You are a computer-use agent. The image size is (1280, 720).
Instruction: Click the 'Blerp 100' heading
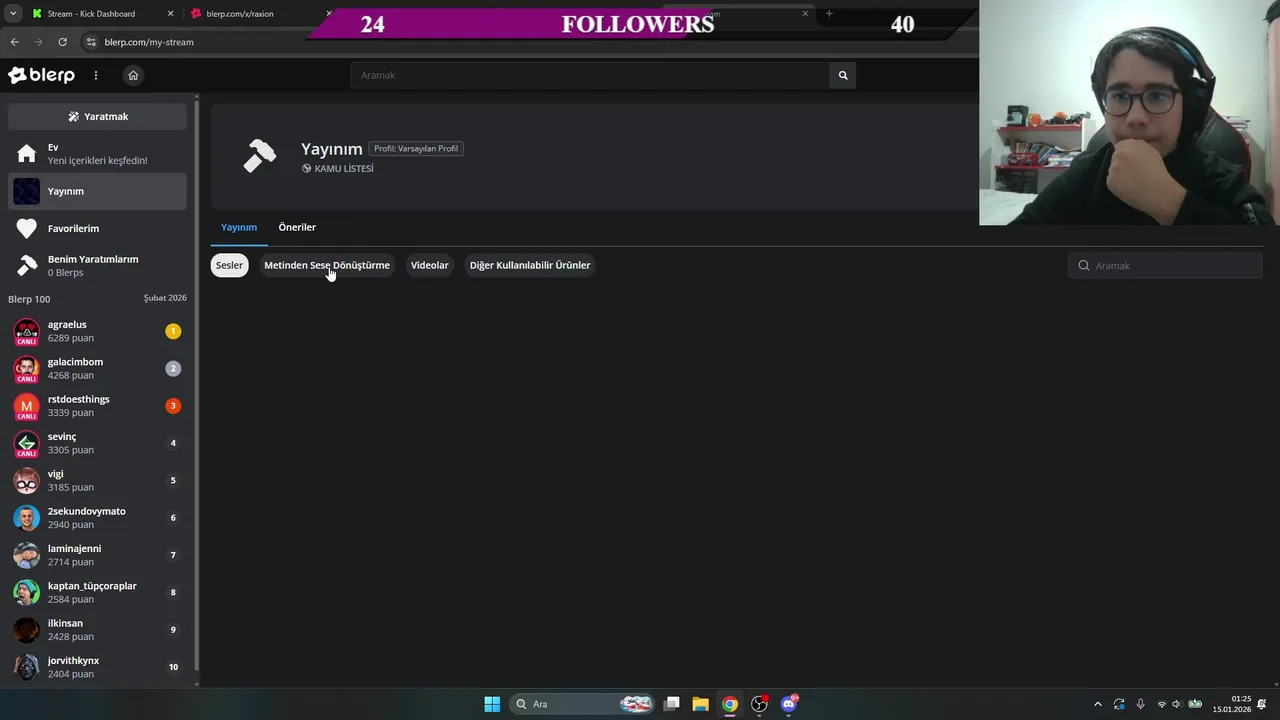tap(29, 299)
